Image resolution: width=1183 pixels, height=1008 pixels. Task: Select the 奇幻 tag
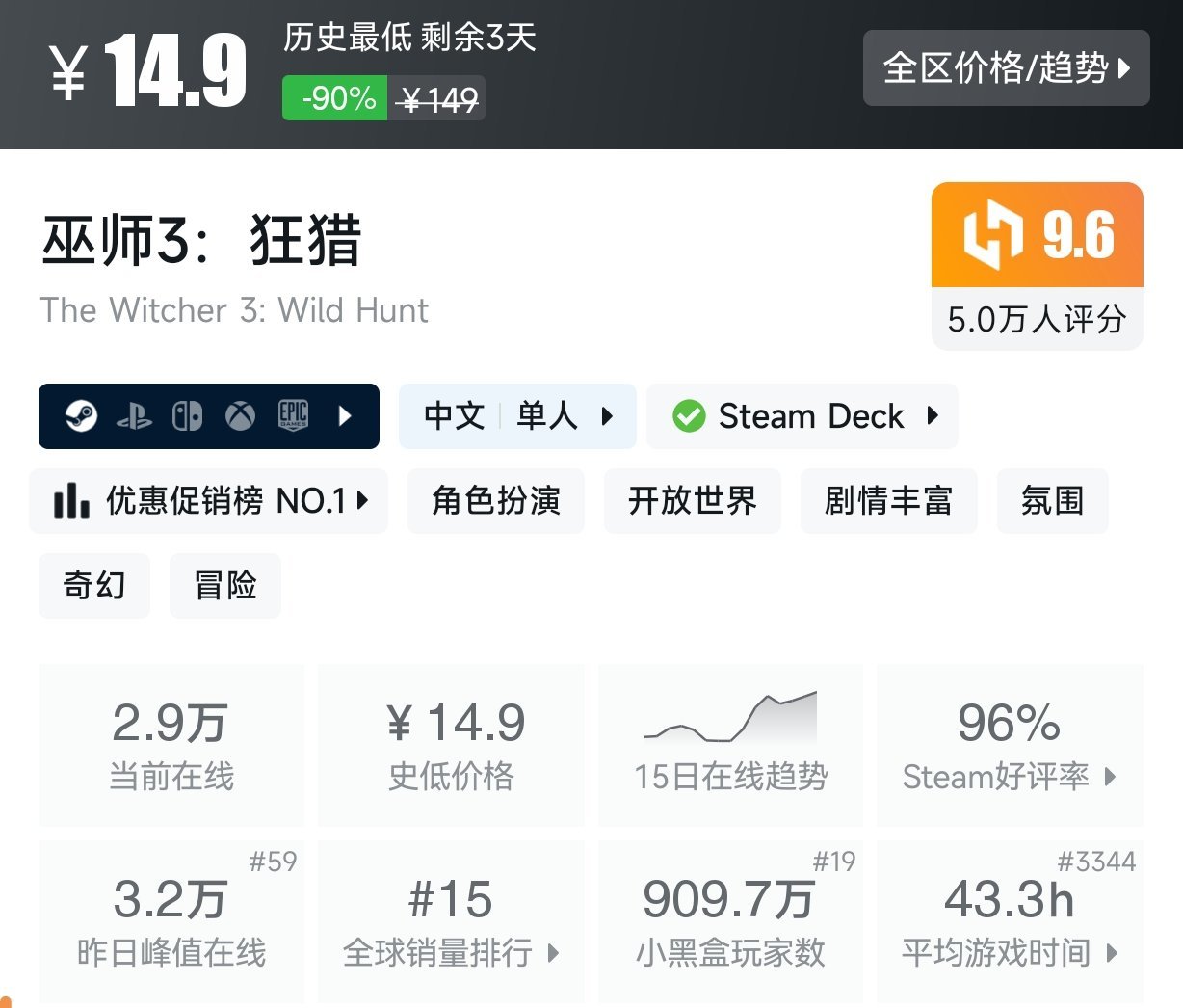coord(94,586)
